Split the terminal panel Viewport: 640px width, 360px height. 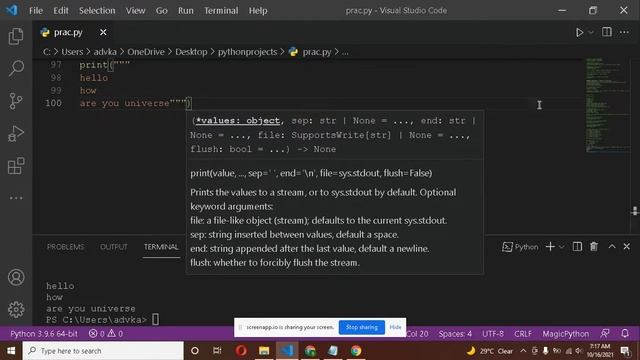pos(577,247)
